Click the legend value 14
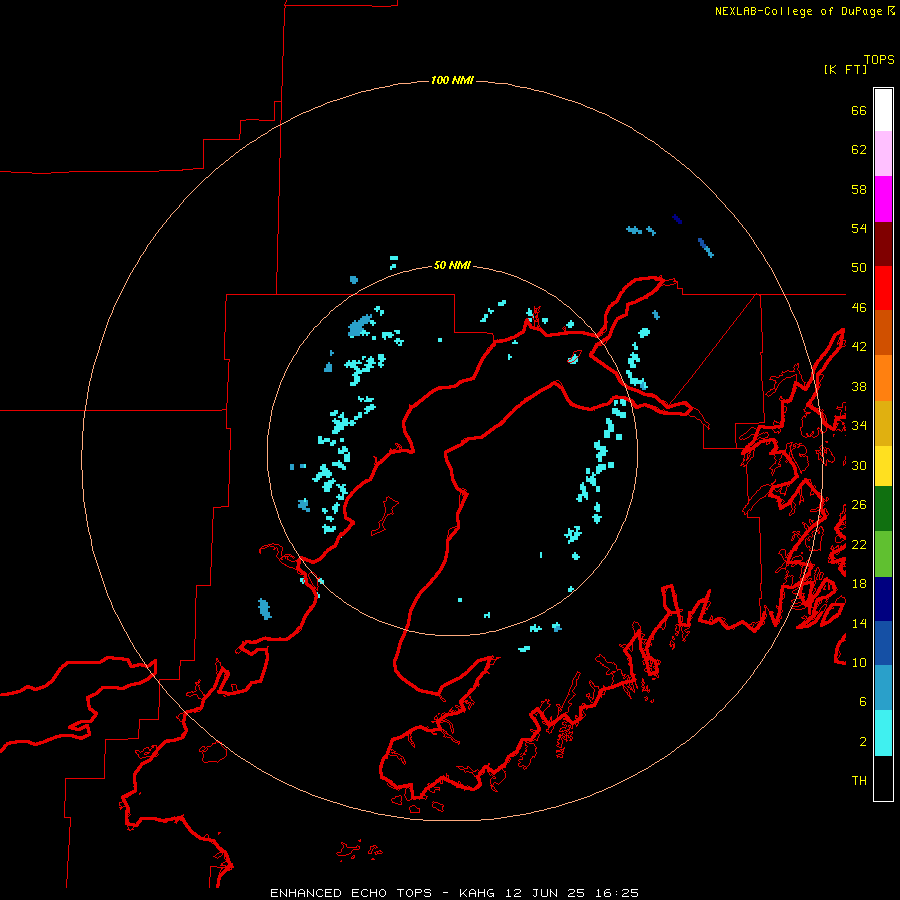900x900 pixels. pos(859,623)
